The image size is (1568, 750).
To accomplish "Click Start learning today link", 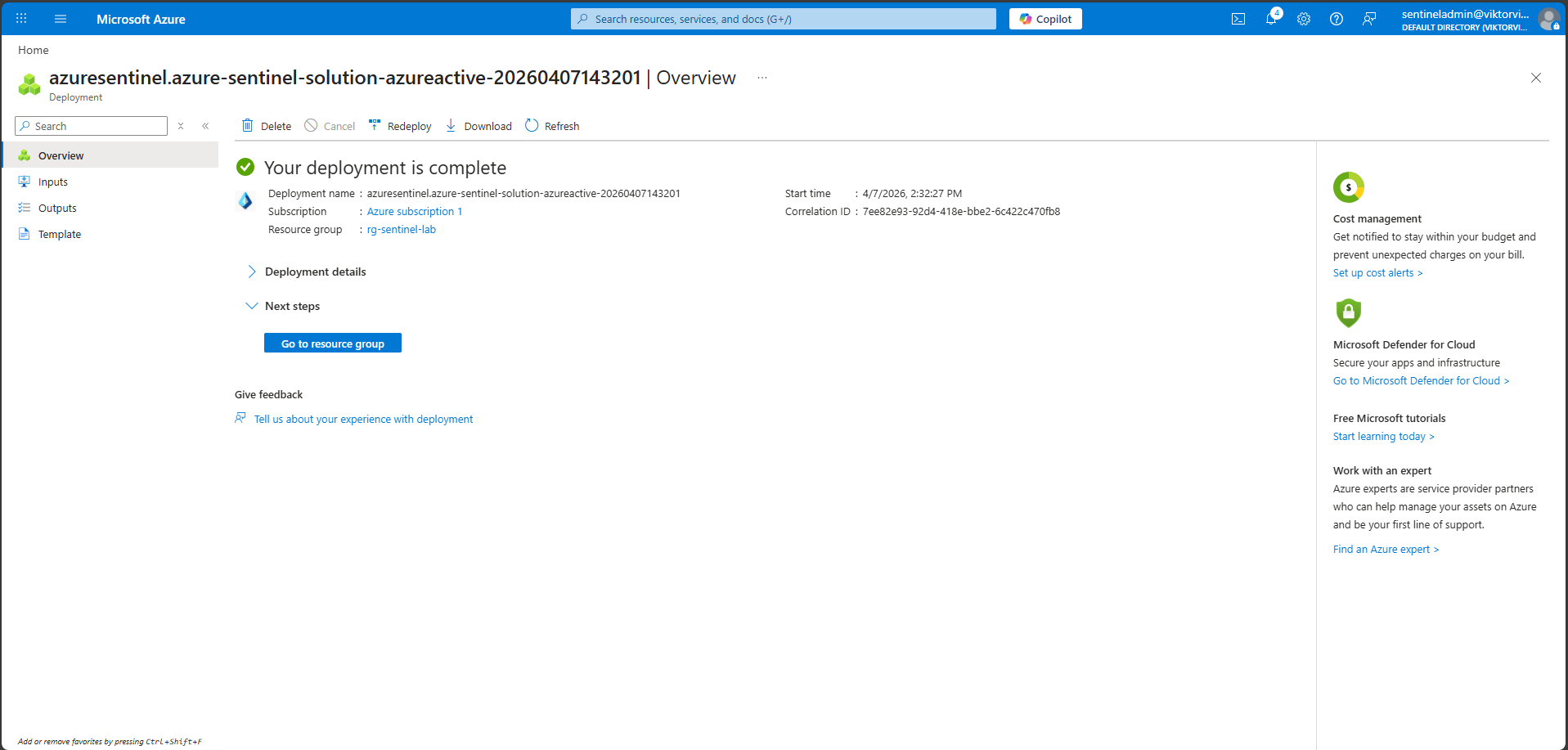I will (x=1384, y=436).
